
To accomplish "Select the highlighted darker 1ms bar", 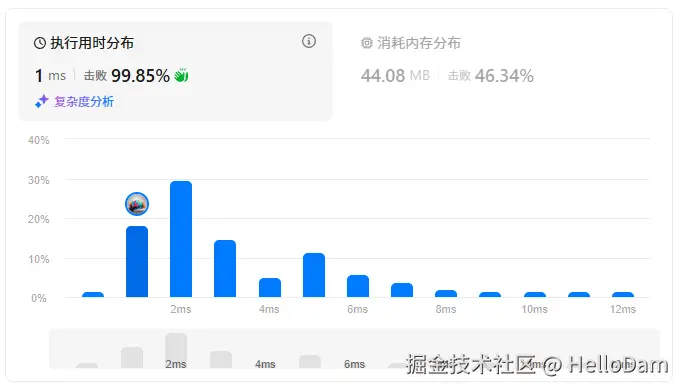I will [137, 261].
